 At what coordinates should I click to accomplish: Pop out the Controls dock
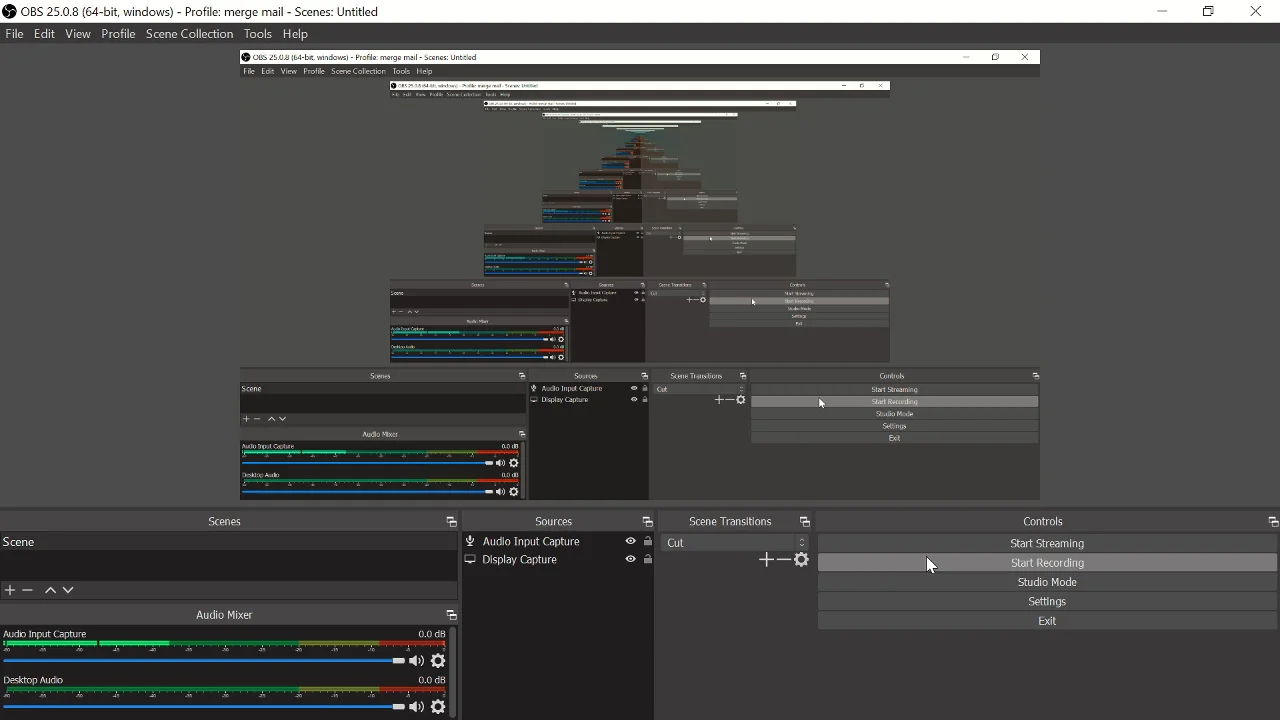point(1272,522)
